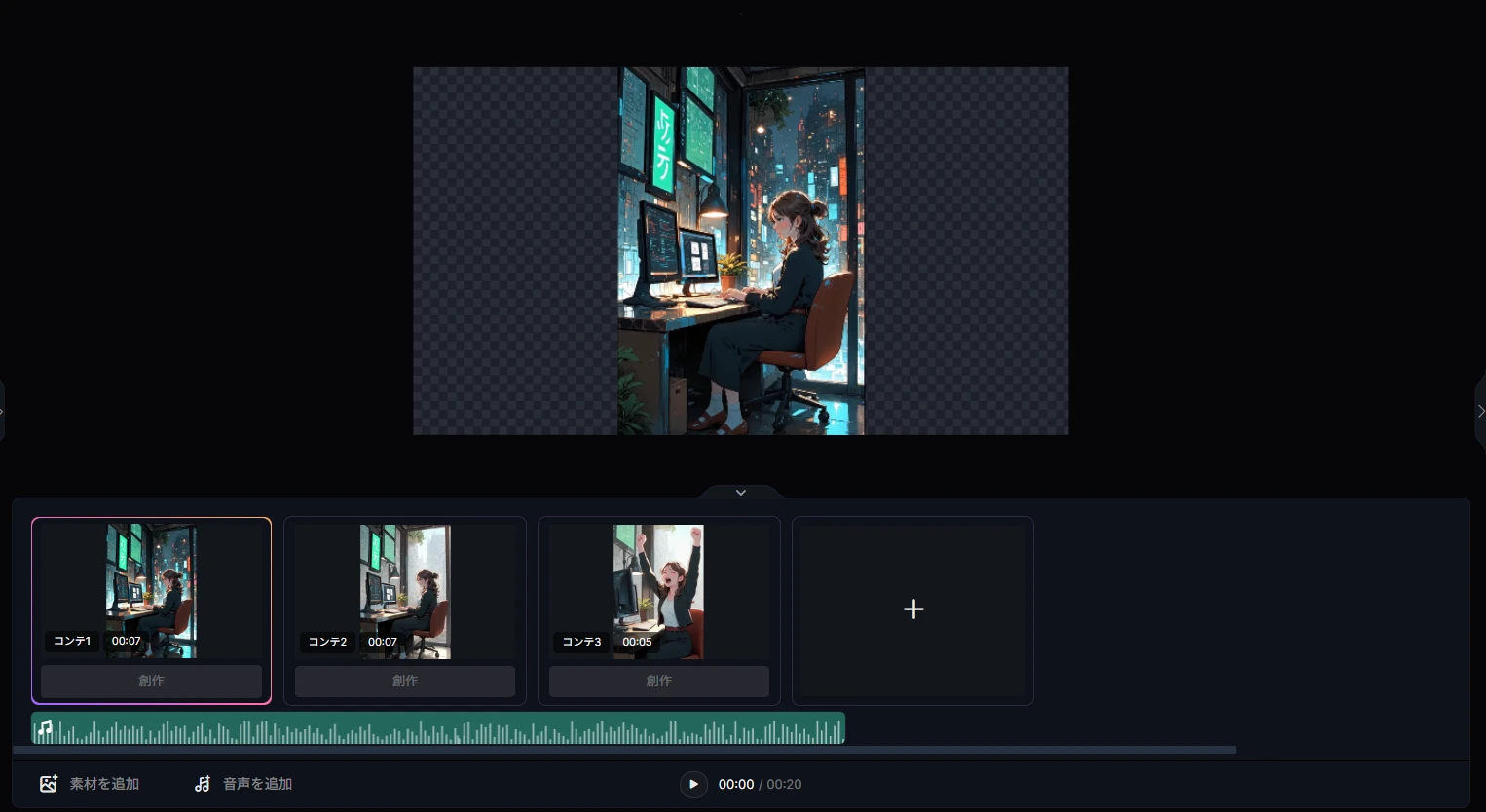The height and width of the screenshot is (812, 1486).
Task: Collapse the timeline panel with the down chevron
Action: pos(741,493)
